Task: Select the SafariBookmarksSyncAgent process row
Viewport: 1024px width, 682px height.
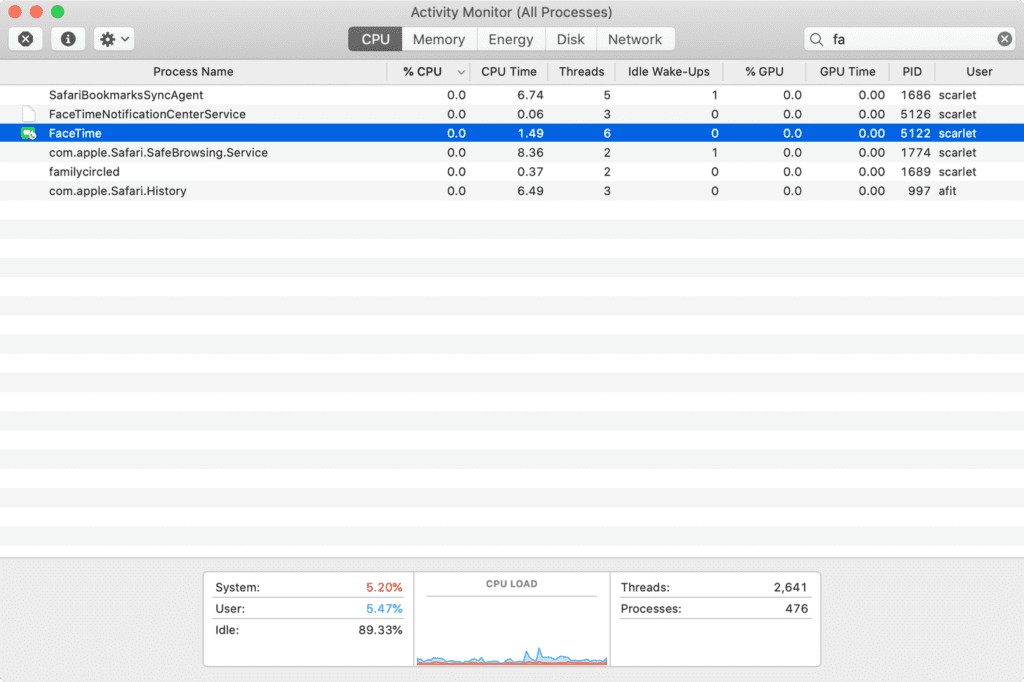Action: coord(512,95)
